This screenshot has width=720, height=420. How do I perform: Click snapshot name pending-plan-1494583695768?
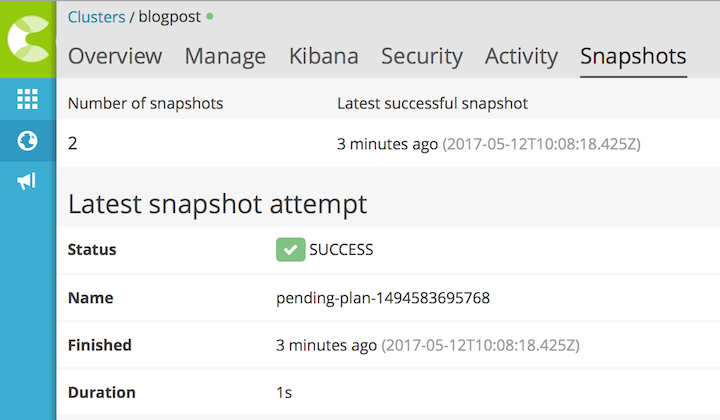pyautogui.click(x=383, y=298)
